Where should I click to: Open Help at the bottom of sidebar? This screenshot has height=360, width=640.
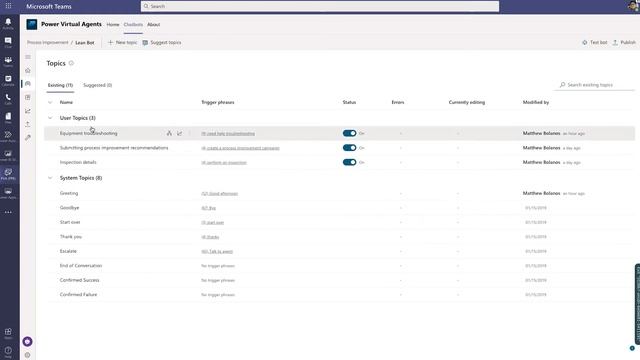tap(8, 352)
